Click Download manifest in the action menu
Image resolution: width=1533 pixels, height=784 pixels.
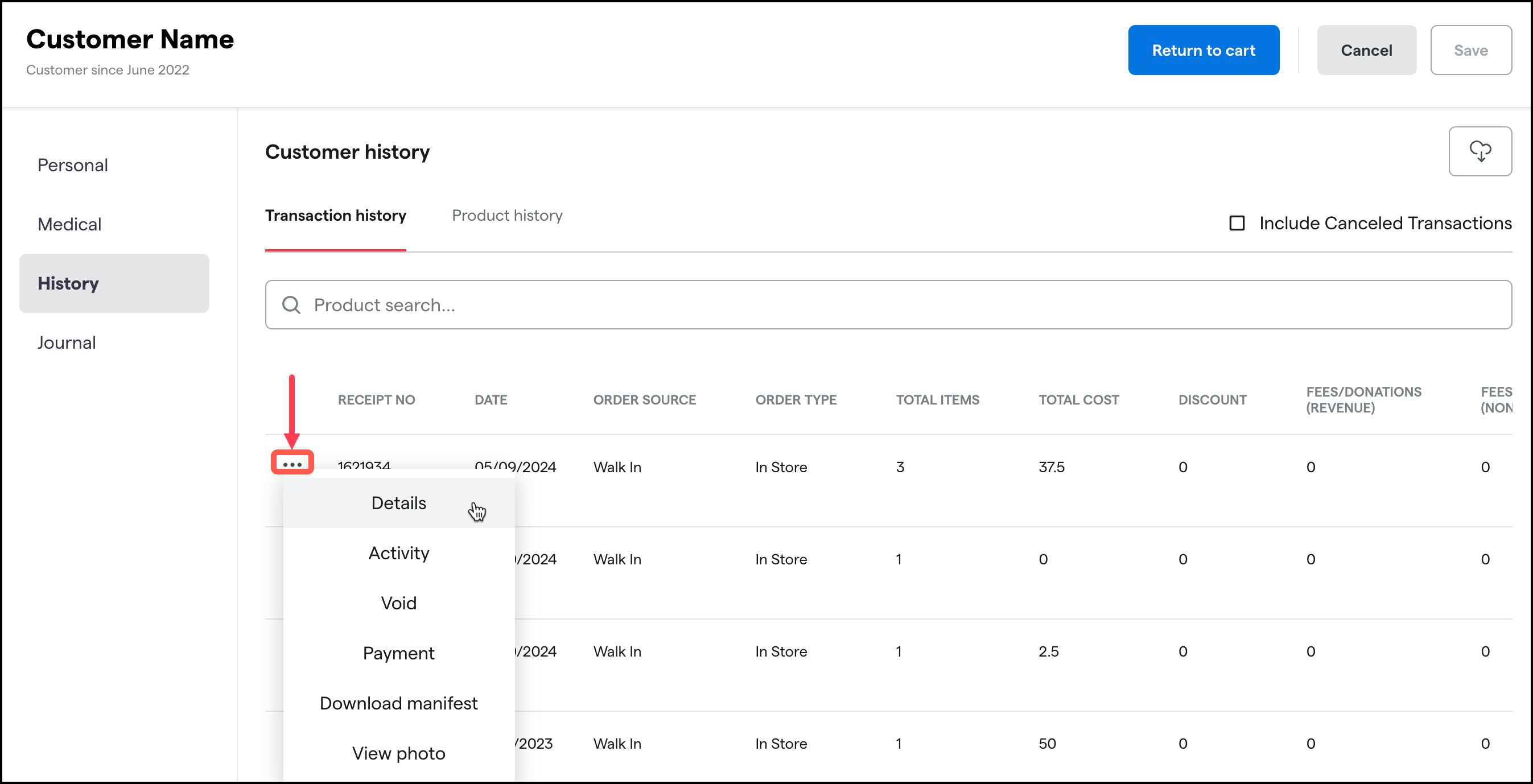(x=398, y=703)
